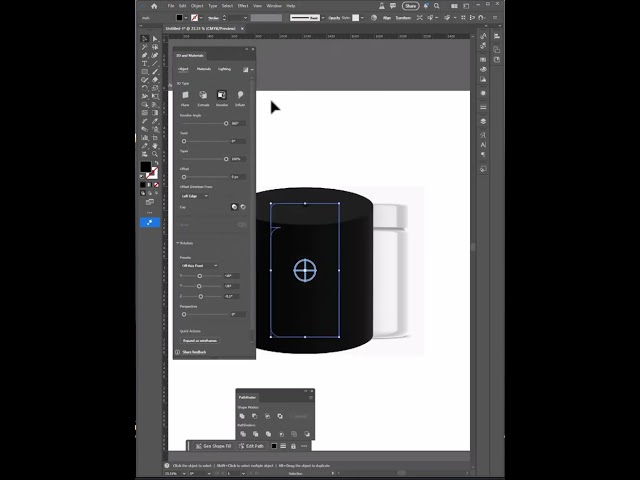
Task: Select the Paintbrush tool
Action: [x=155, y=71]
